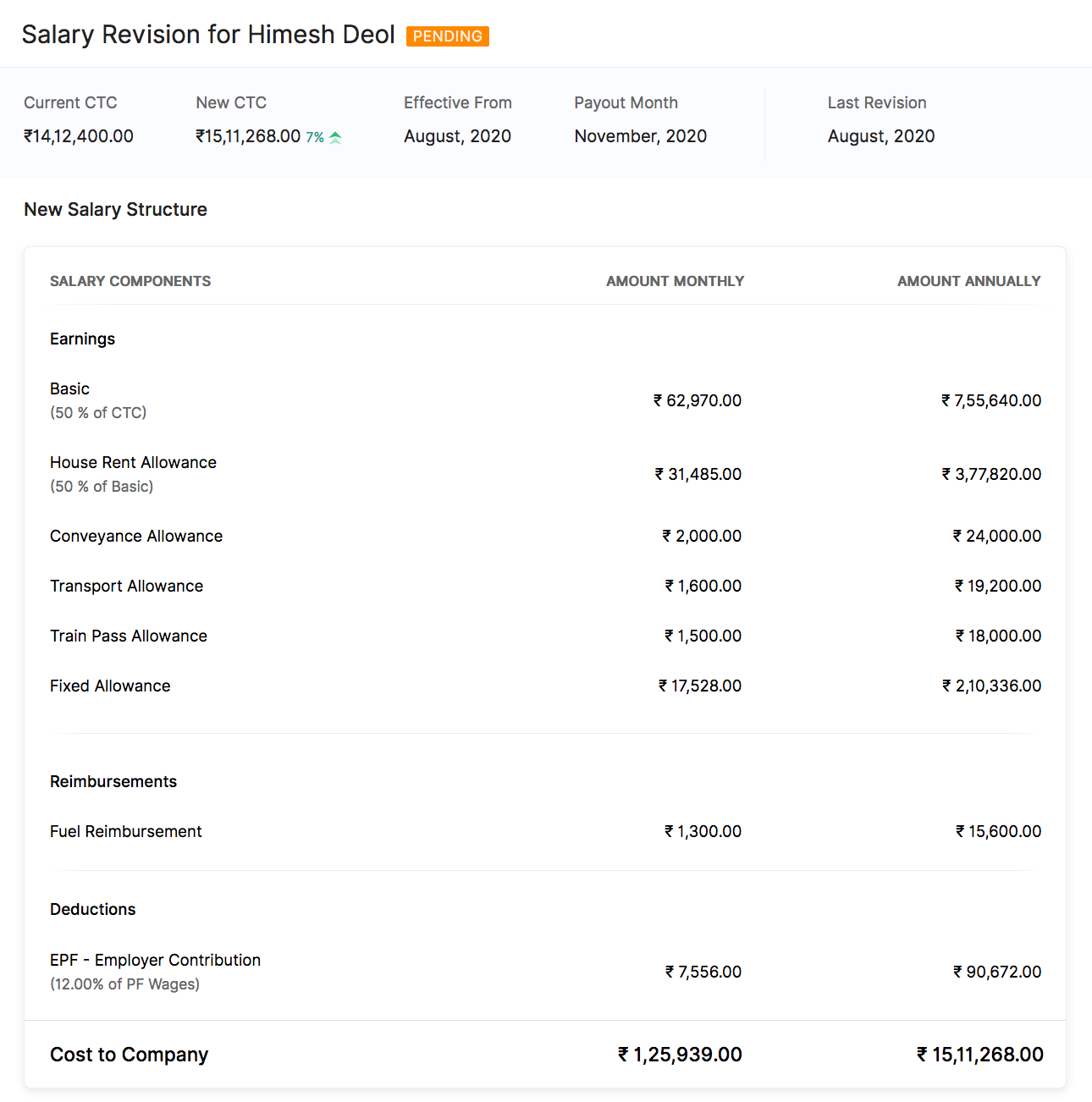Click the Train Pass Allowance label
This screenshot has width=1092, height=1102.
pos(129,636)
